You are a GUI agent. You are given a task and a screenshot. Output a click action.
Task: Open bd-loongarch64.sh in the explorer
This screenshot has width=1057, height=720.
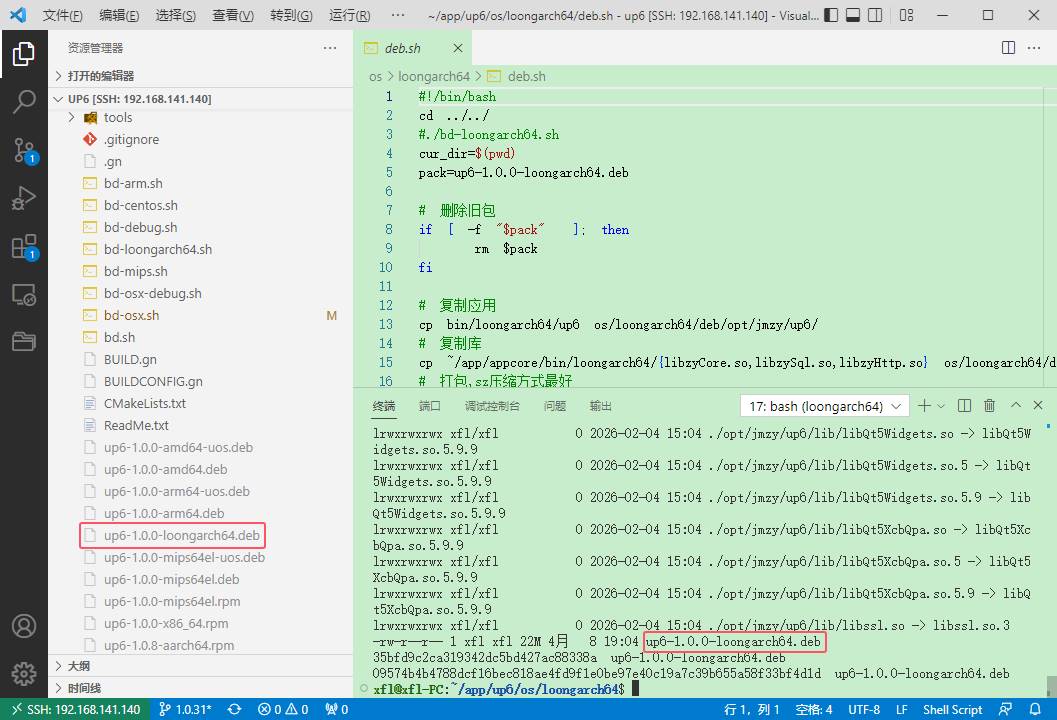(x=157, y=249)
